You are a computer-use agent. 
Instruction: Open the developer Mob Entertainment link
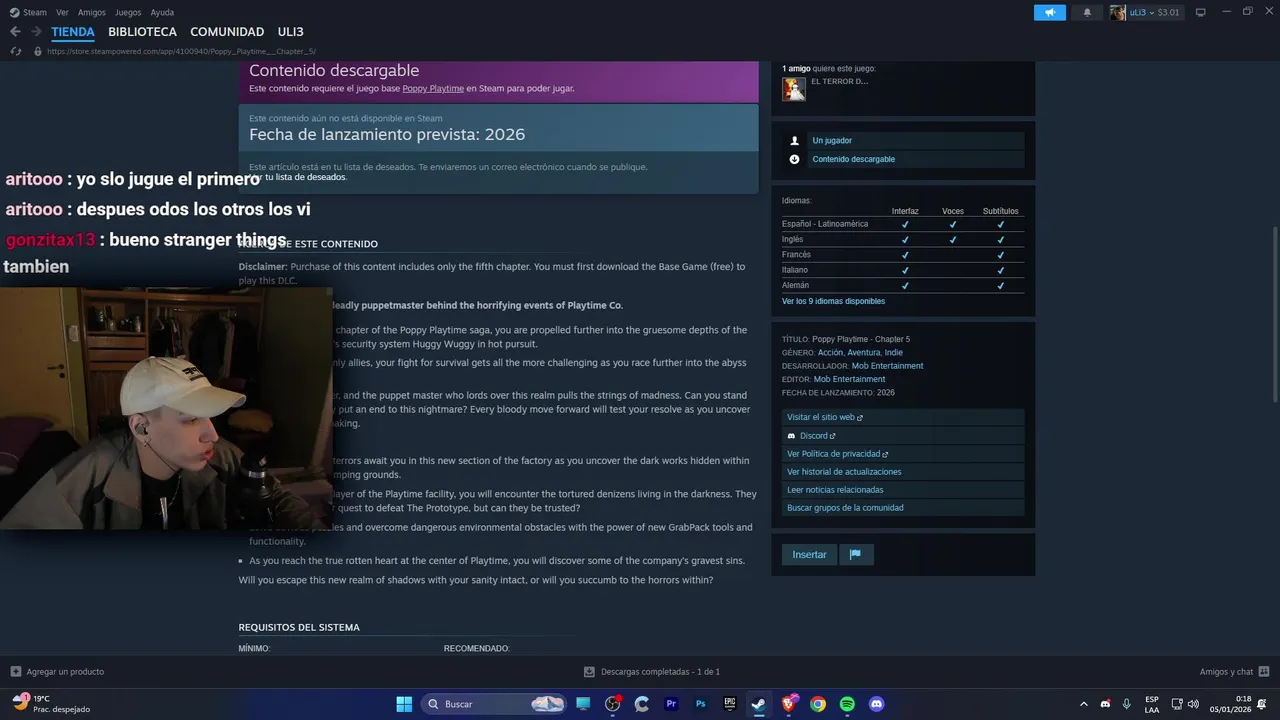887,366
